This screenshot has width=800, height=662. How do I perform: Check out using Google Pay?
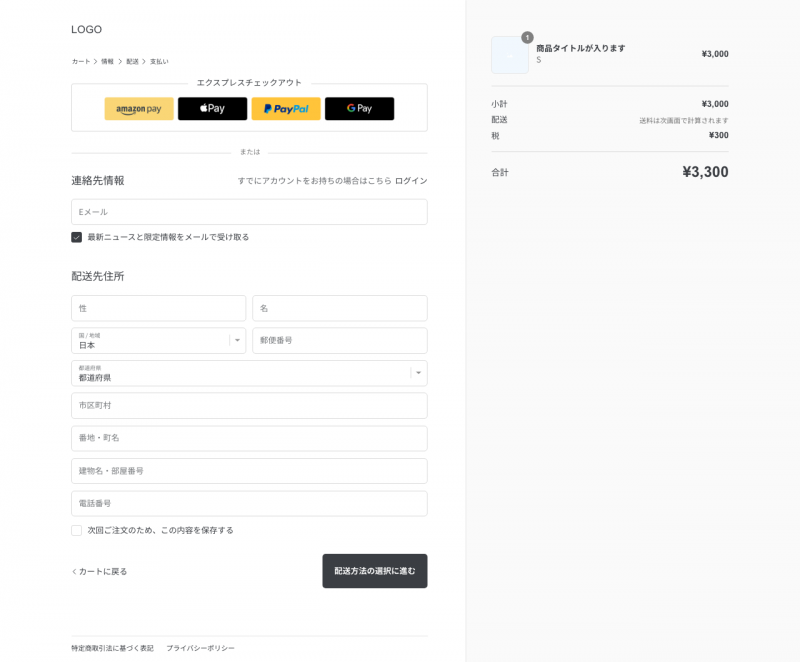tap(359, 109)
